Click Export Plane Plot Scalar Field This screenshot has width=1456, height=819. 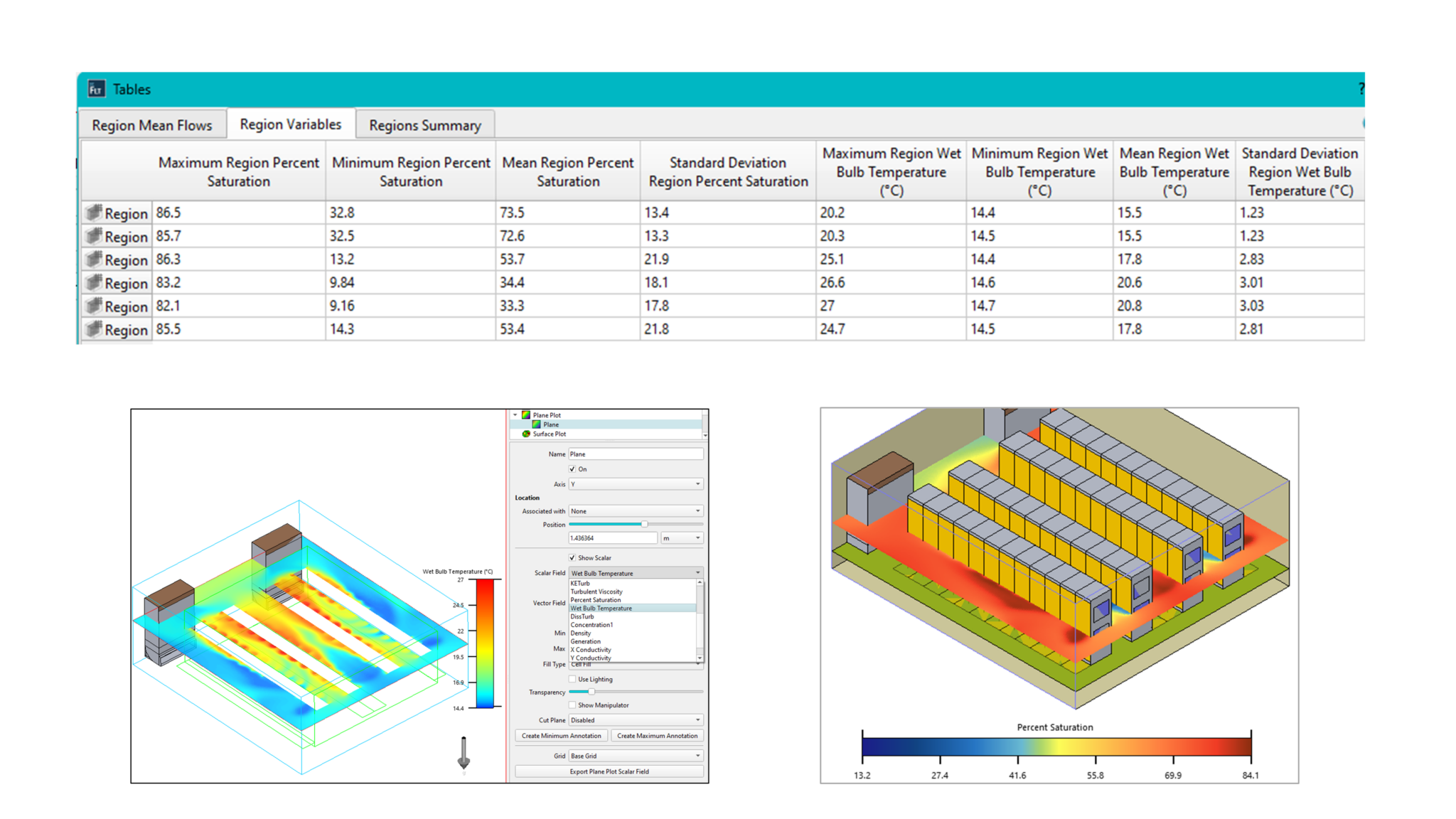[x=609, y=771]
